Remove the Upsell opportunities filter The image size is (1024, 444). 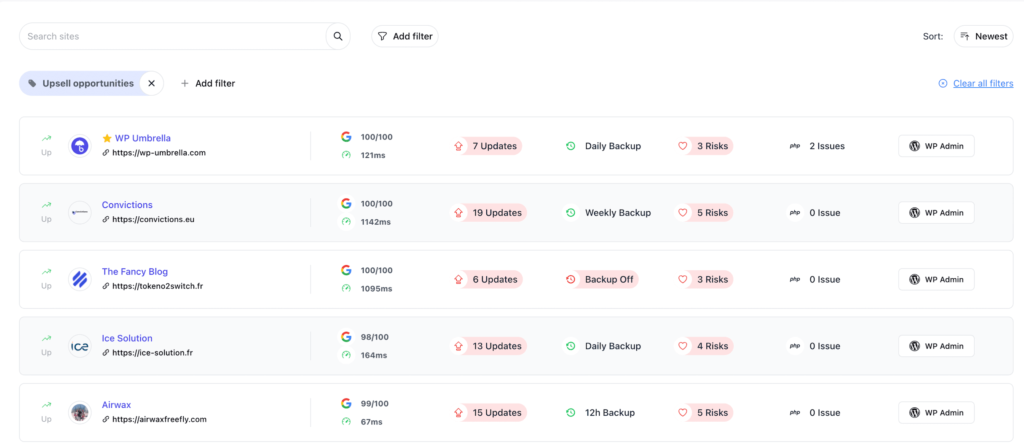(151, 84)
